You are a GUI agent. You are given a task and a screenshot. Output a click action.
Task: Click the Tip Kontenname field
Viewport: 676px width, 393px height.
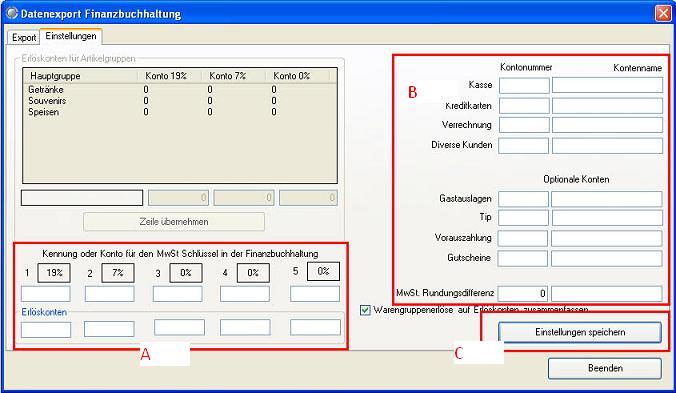607,218
